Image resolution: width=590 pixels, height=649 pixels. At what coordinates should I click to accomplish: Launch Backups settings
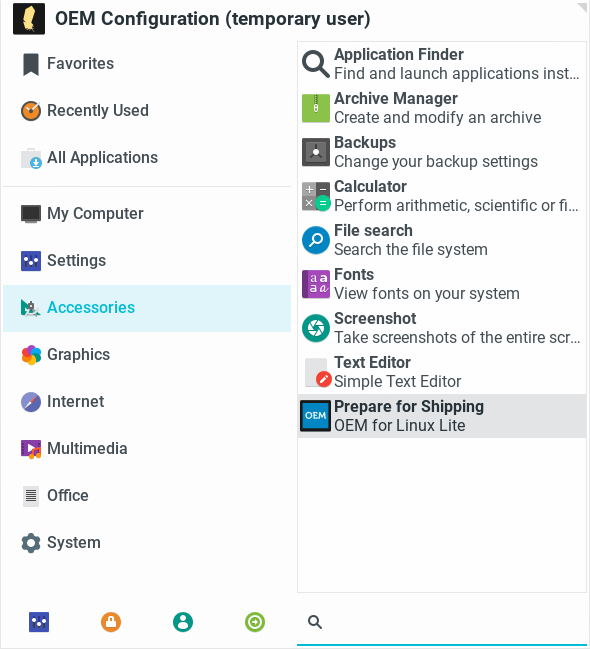[442, 152]
